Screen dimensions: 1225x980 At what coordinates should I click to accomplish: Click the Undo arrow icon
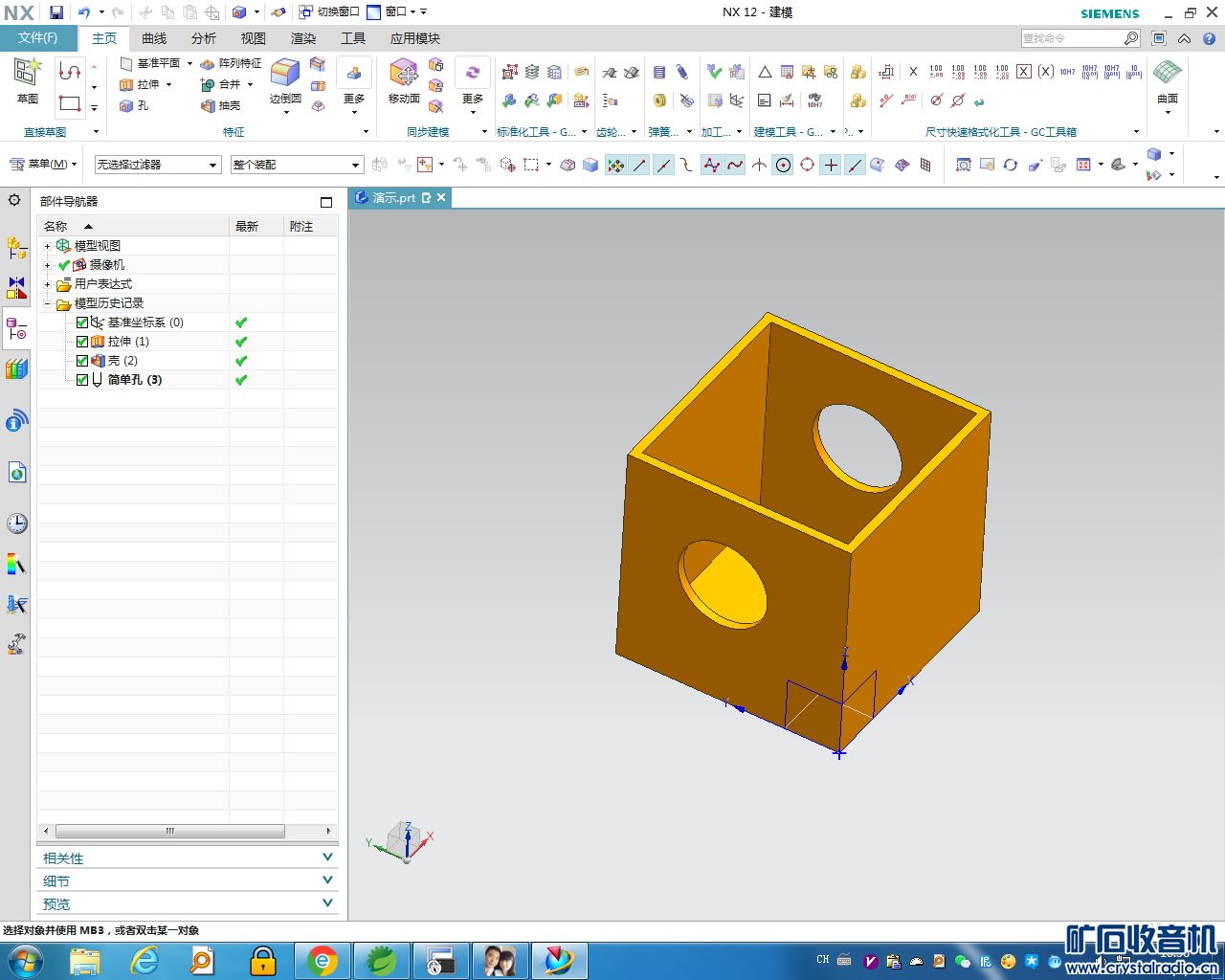tap(84, 12)
